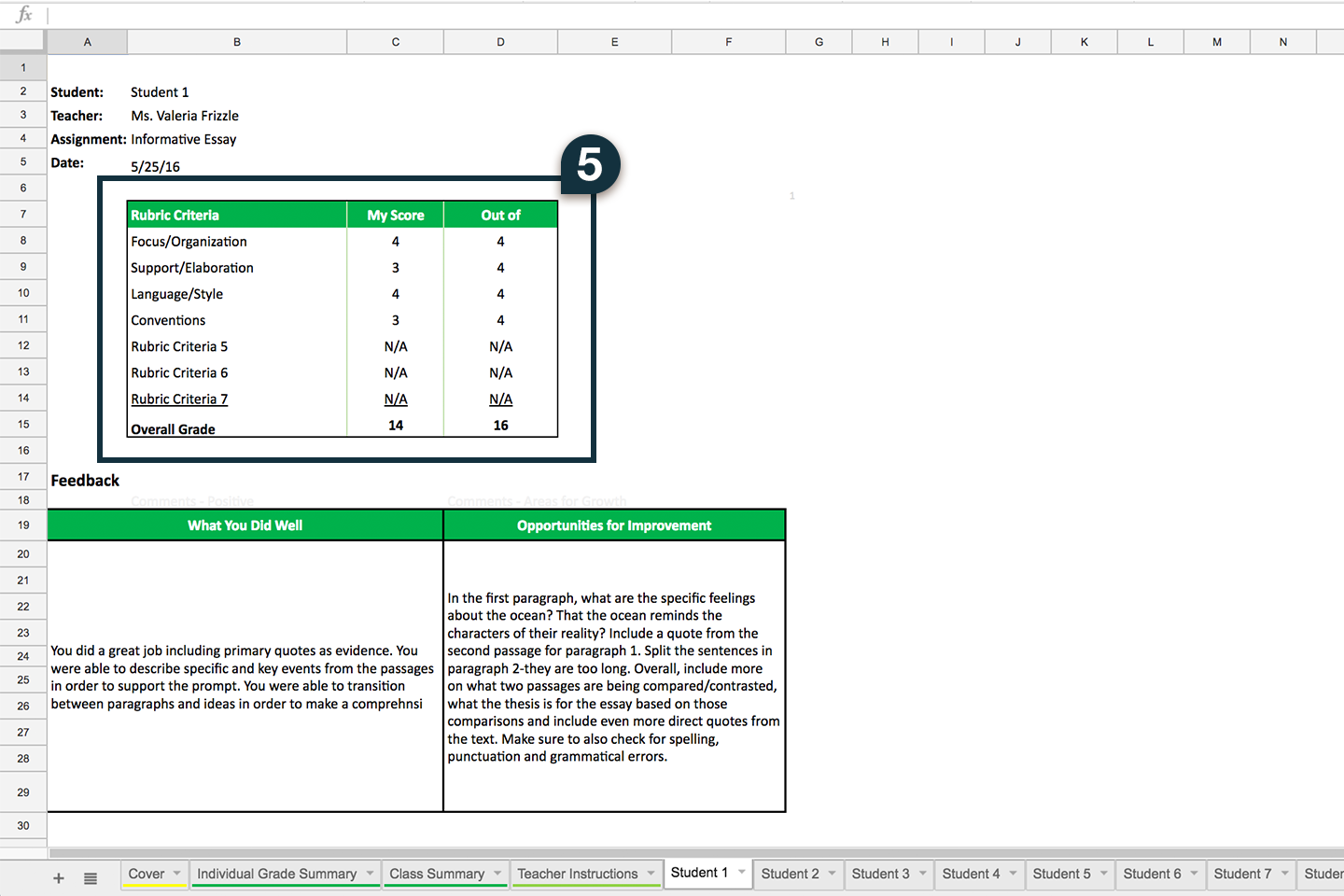This screenshot has width=1344, height=896.
Task: Open the Student 1 tab dropdown arrow
Action: (742, 873)
